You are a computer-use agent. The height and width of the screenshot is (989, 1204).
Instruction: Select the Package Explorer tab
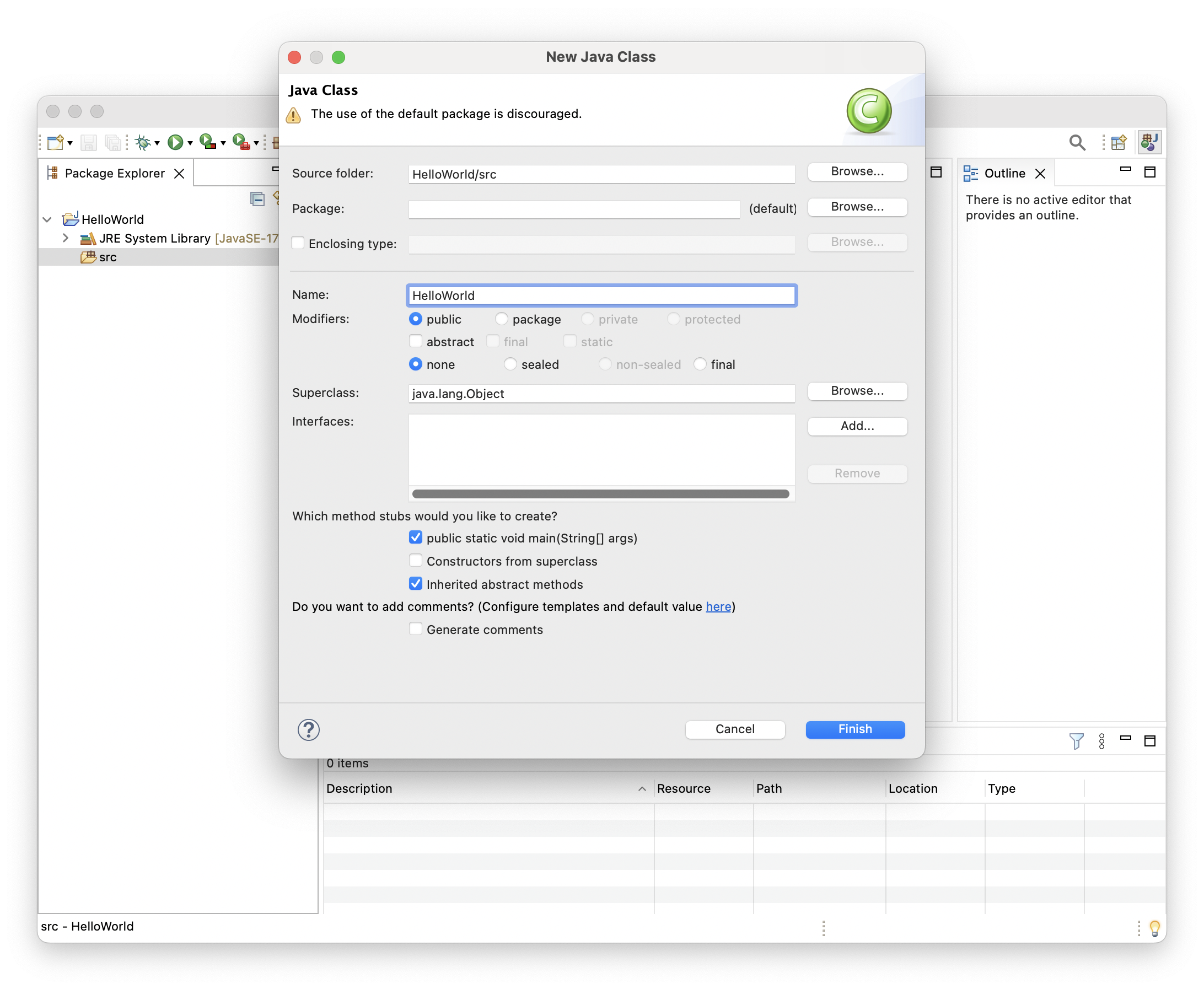click(x=114, y=173)
